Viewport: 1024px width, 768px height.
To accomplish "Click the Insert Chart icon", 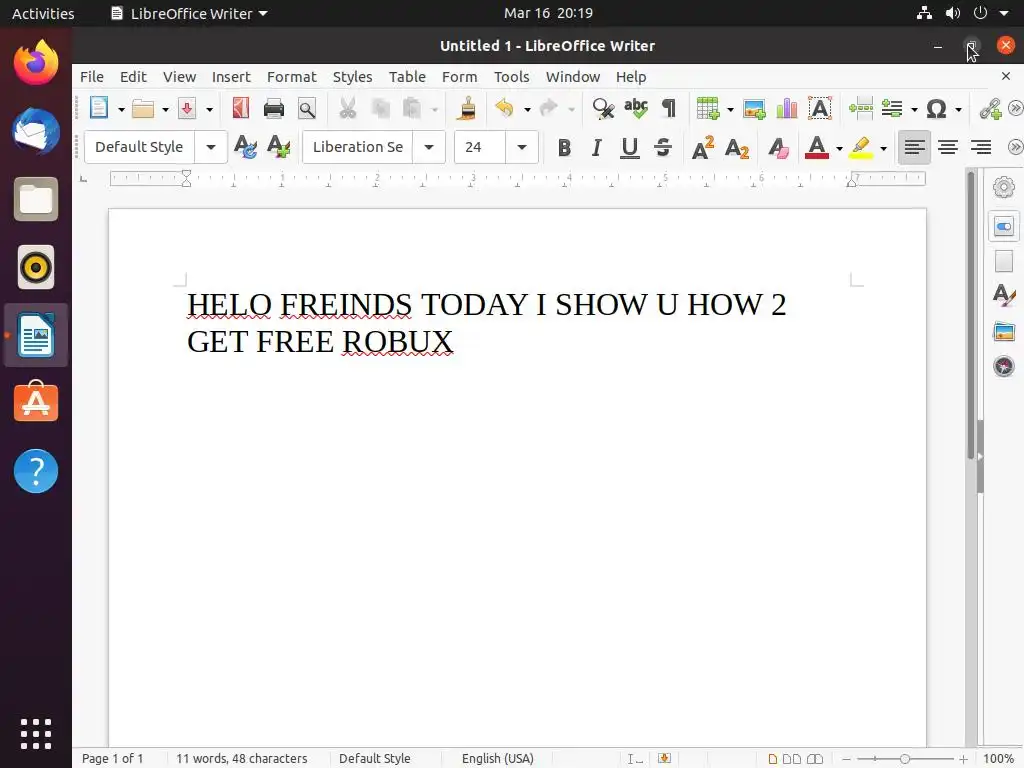I will pos(787,108).
